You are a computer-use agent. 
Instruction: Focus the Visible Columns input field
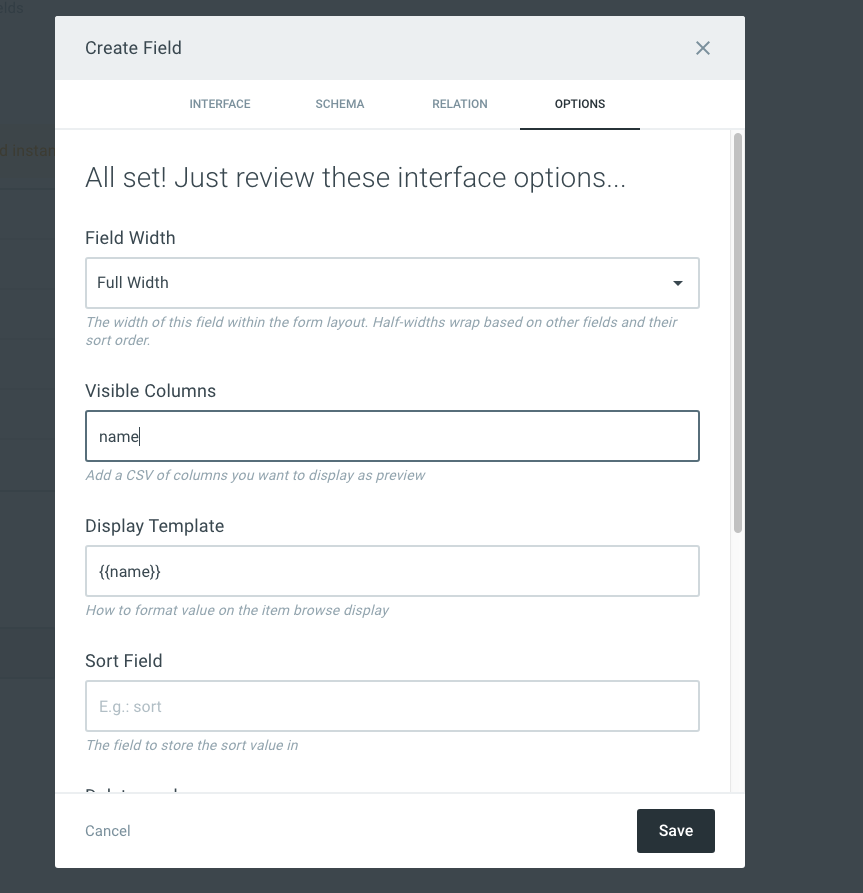(x=392, y=436)
